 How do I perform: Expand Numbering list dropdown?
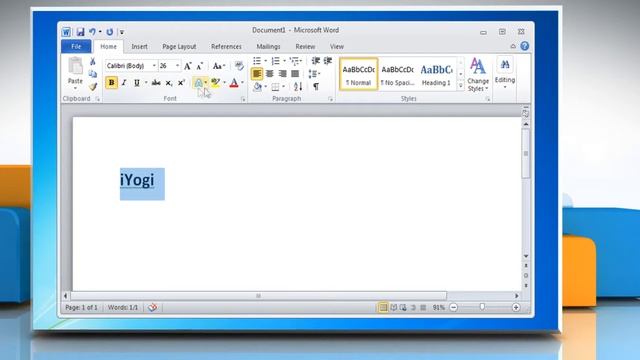tap(284, 61)
